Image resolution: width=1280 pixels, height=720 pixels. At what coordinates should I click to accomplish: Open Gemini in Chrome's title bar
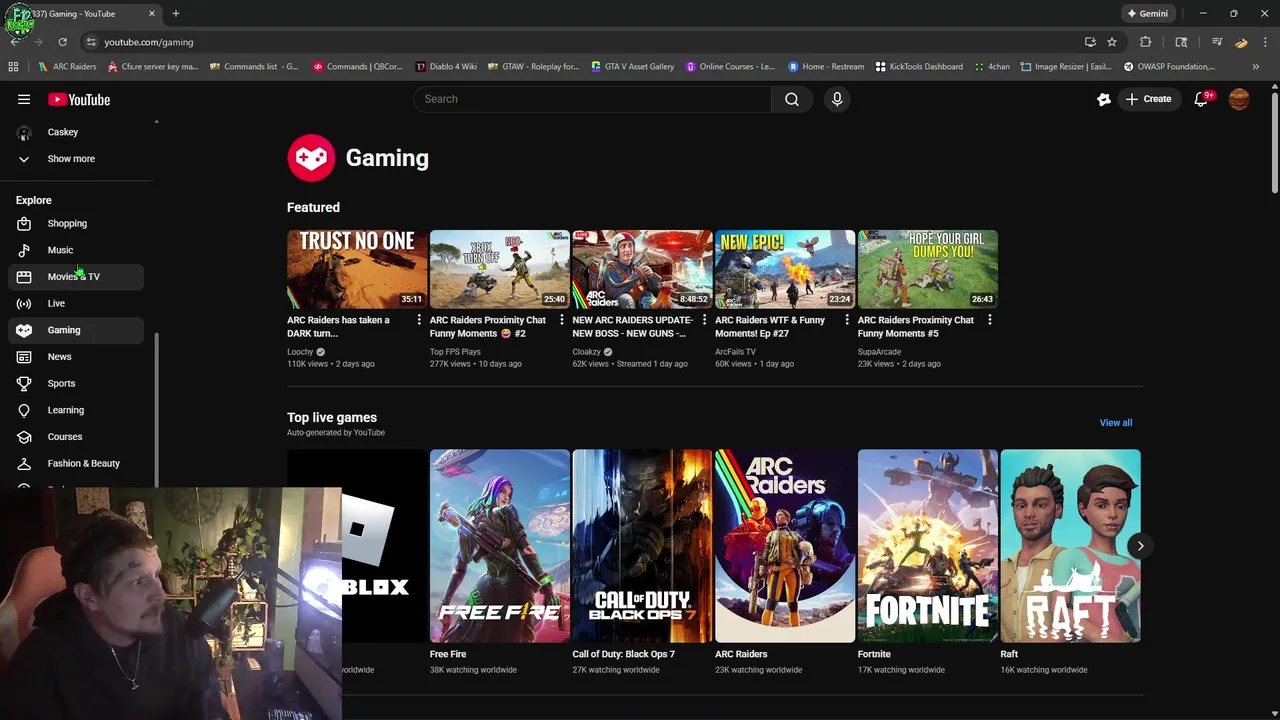coord(1148,14)
